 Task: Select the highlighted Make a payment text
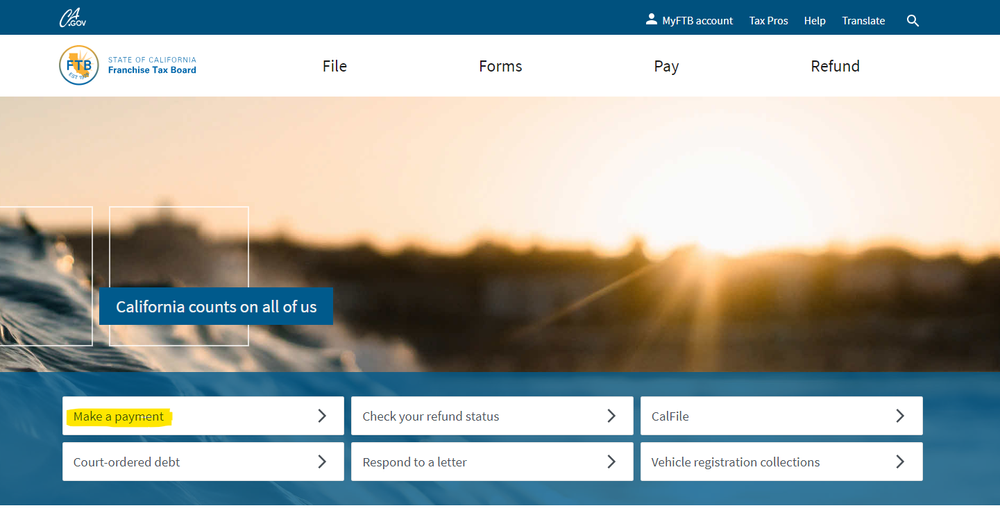[118, 417]
